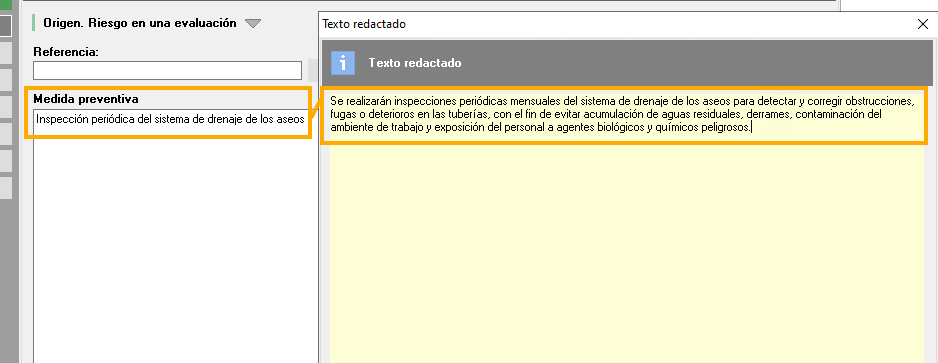938x363 pixels.
Task: Click the small gray button beside the Referencia field
Action: point(312,71)
